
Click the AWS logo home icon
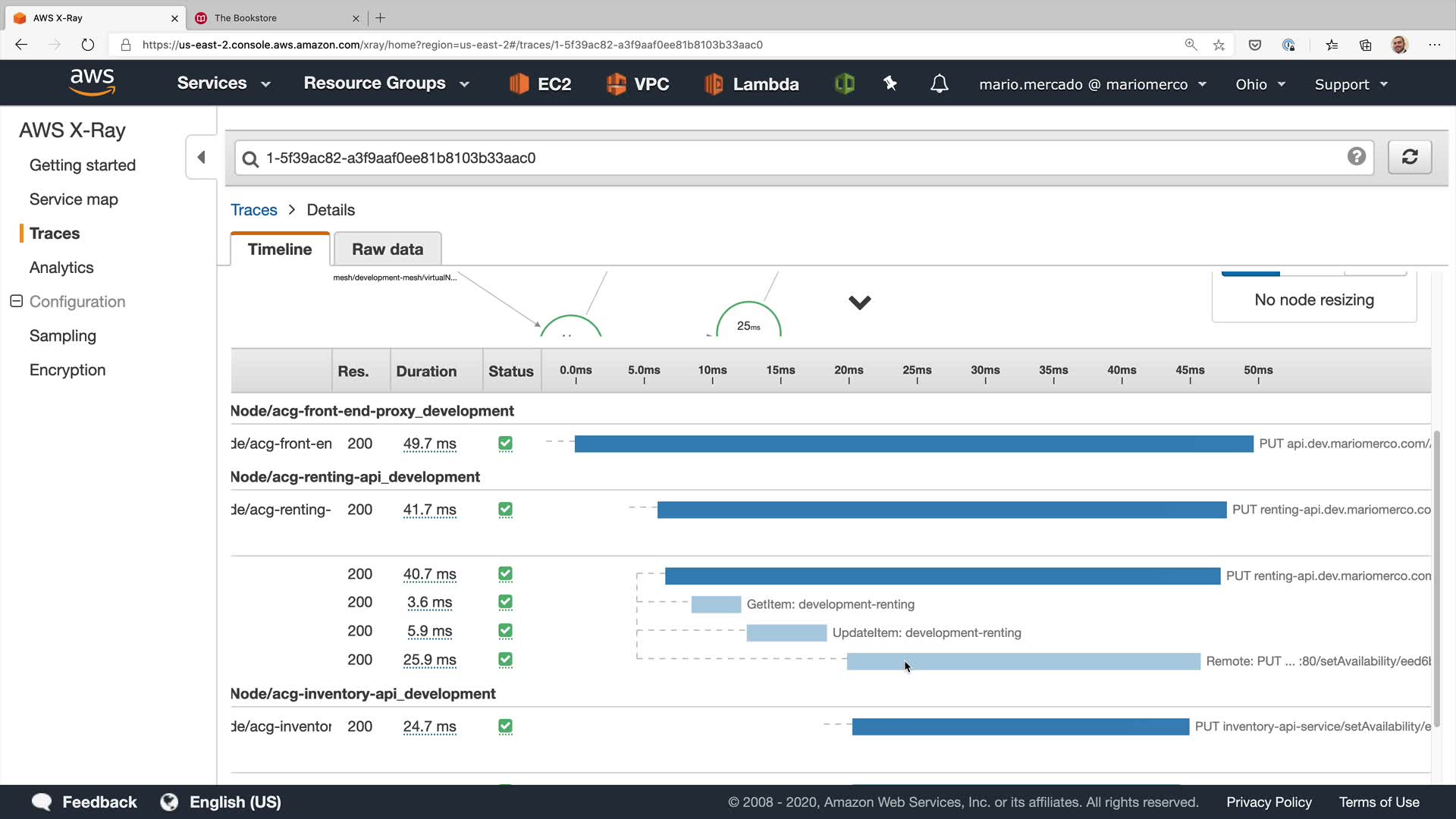coord(93,82)
